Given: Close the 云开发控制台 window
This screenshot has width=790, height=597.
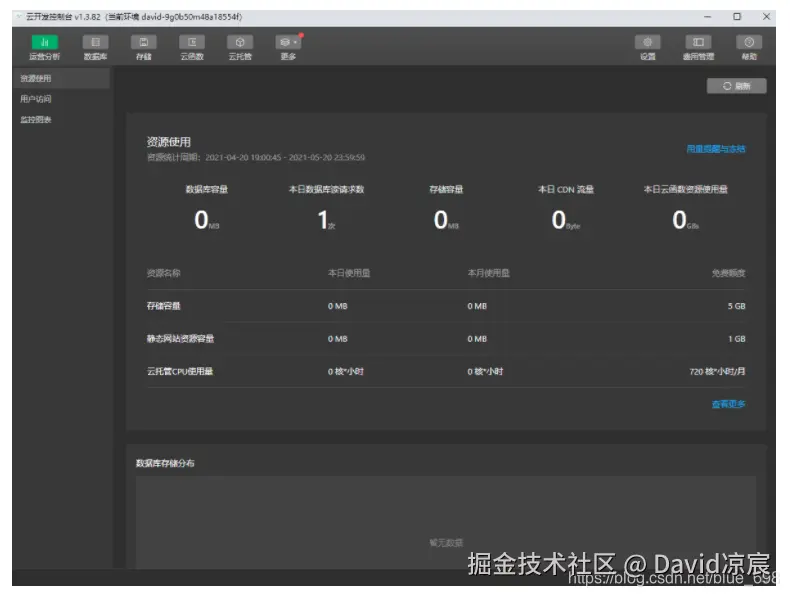Looking at the screenshot, I should tap(766, 17).
